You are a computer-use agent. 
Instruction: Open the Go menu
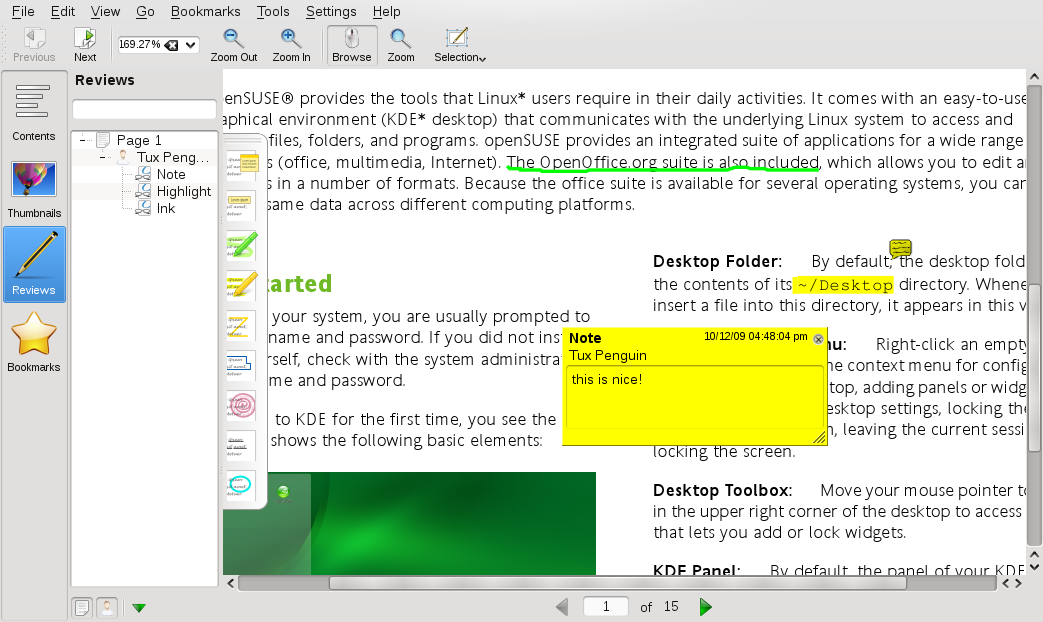click(x=145, y=11)
